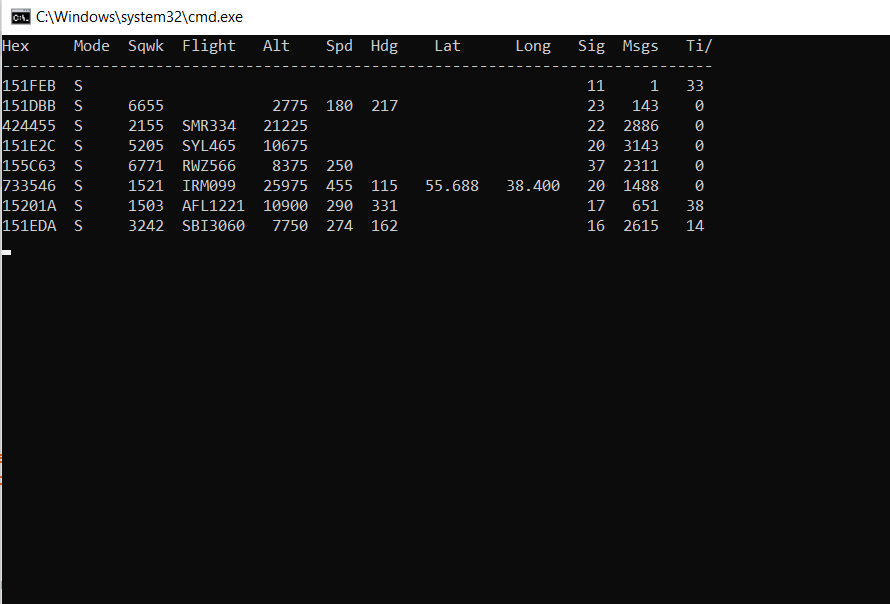Click squawk code 1521
Viewport: 890px width, 604px height.
click(x=146, y=186)
